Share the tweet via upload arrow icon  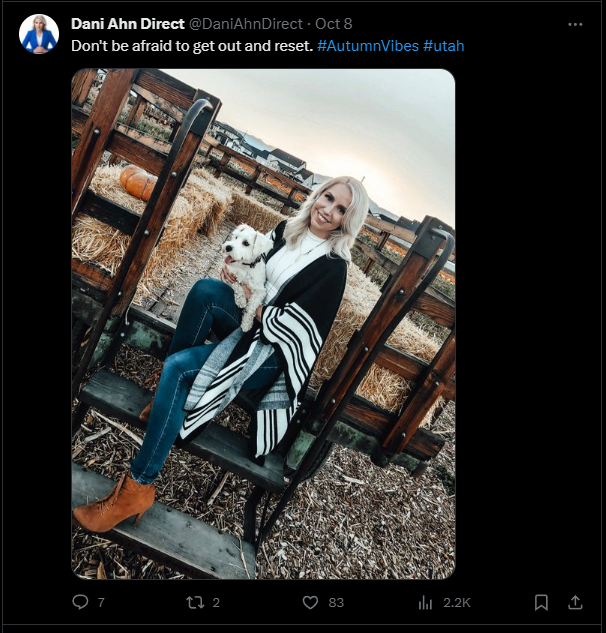click(x=575, y=602)
